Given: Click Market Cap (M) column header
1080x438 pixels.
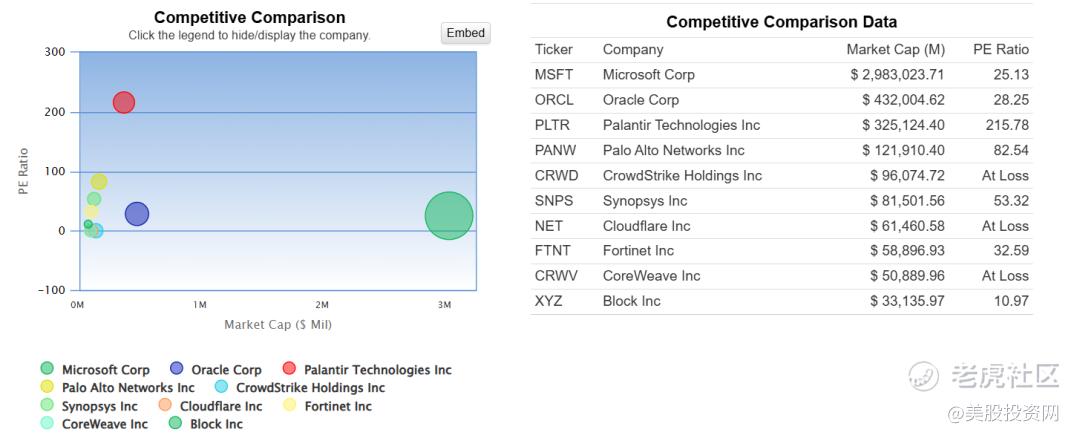Looking at the screenshot, I should 895,49.
